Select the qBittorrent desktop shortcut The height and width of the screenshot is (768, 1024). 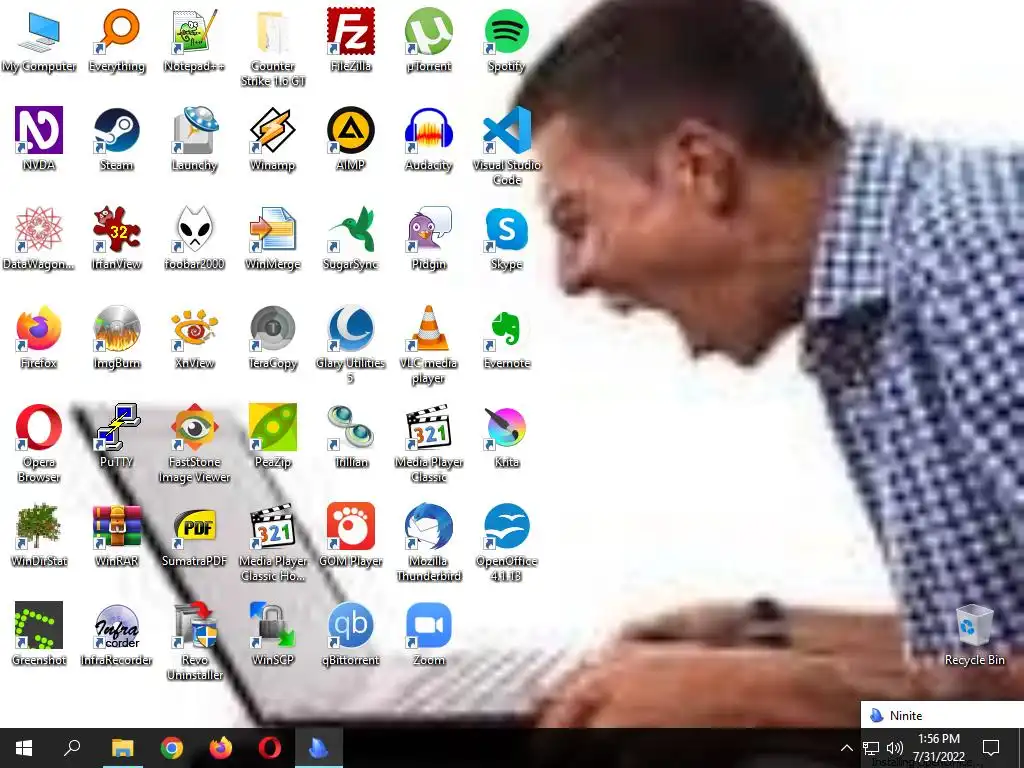(351, 634)
